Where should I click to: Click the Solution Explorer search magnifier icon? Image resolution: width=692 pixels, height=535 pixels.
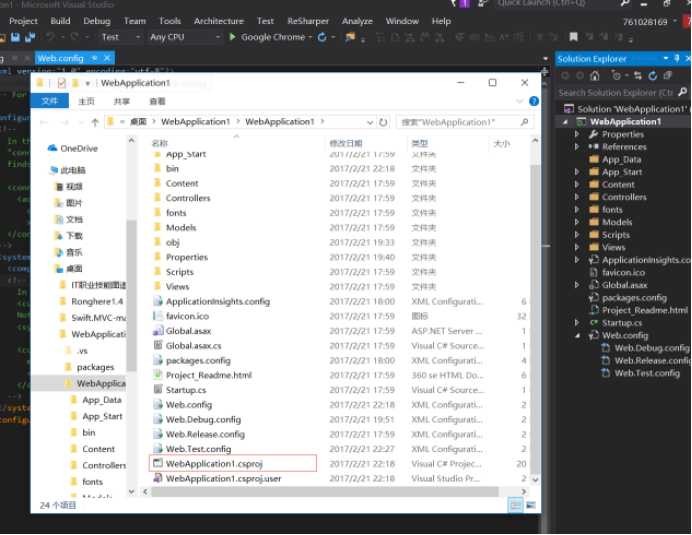pyautogui.click(x=682, y=92)
